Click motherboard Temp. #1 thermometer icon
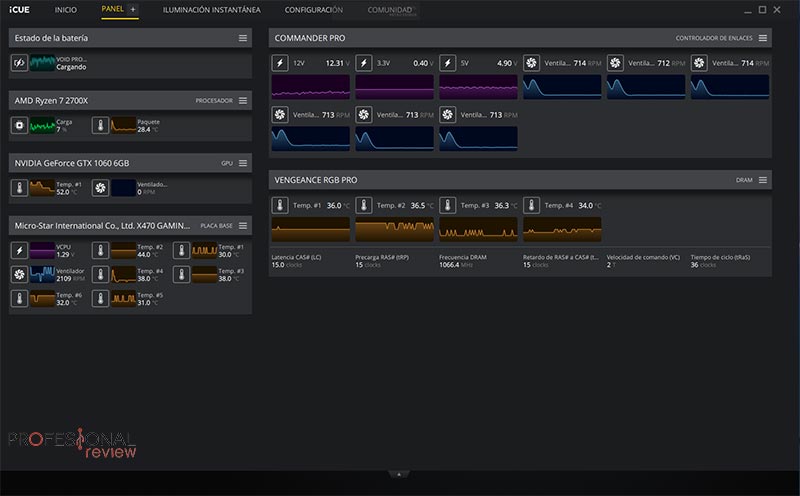 (x=182, y=250)
